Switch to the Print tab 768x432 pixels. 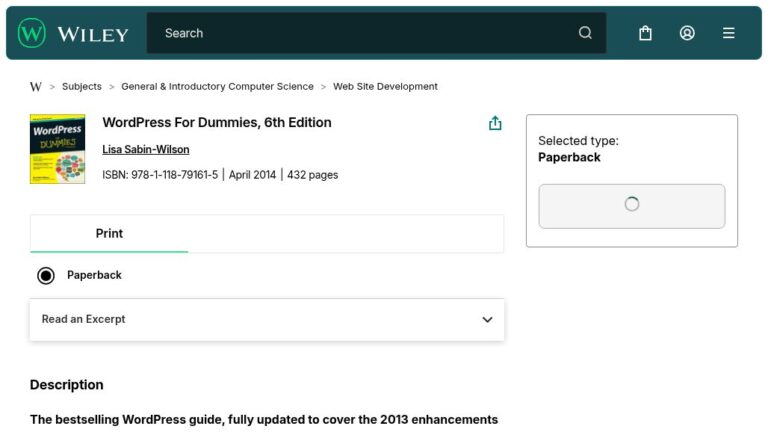pos(109,233)
